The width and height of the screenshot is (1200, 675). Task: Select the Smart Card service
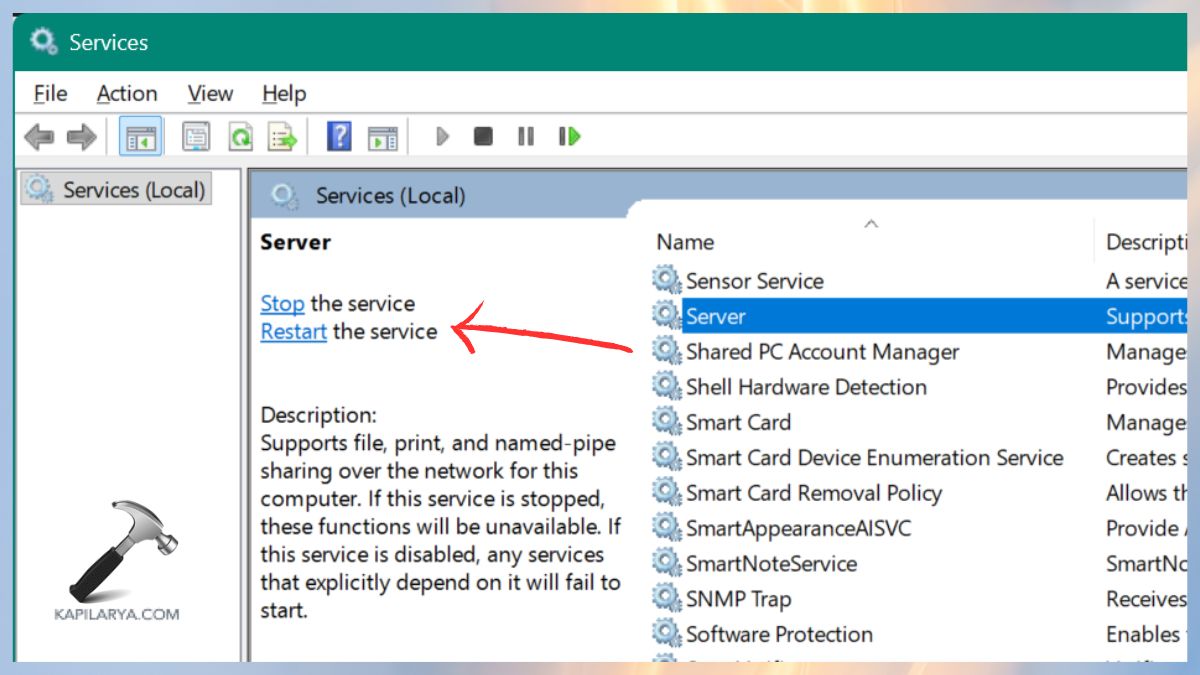click(737, 422)
